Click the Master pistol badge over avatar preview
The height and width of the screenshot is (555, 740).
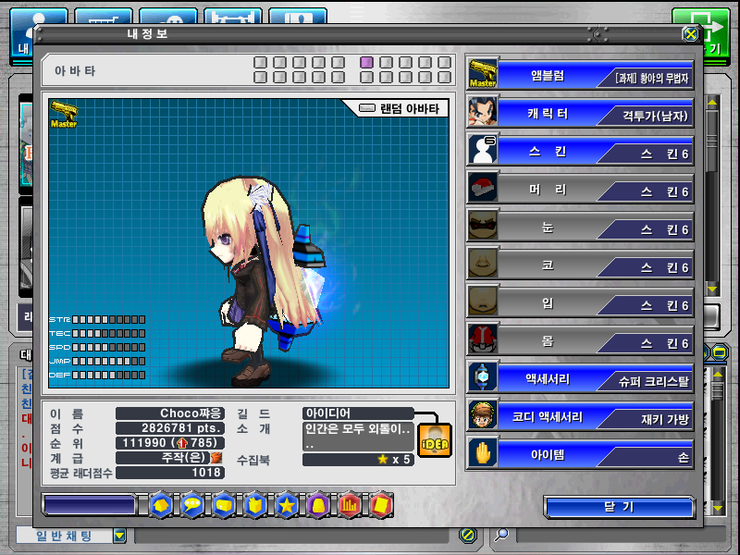(64, 115)
